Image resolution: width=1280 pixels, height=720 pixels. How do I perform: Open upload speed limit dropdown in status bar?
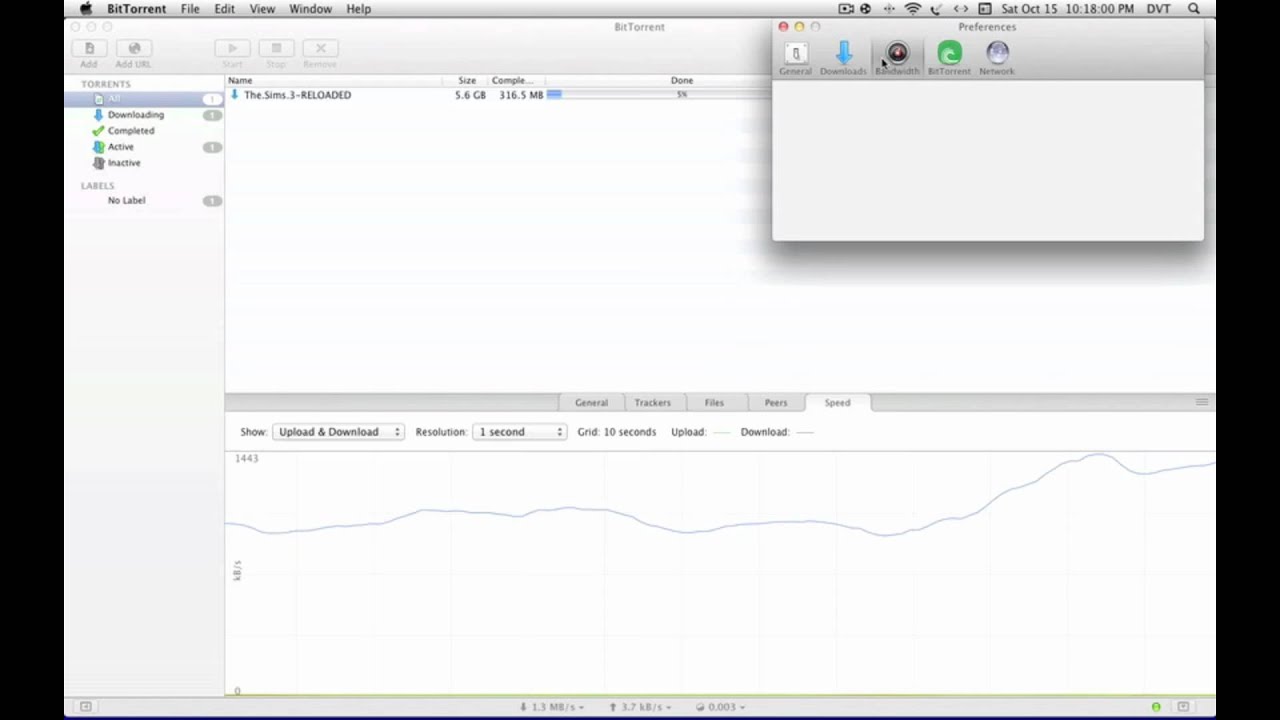pyautogui.click(x=639, y=707)
